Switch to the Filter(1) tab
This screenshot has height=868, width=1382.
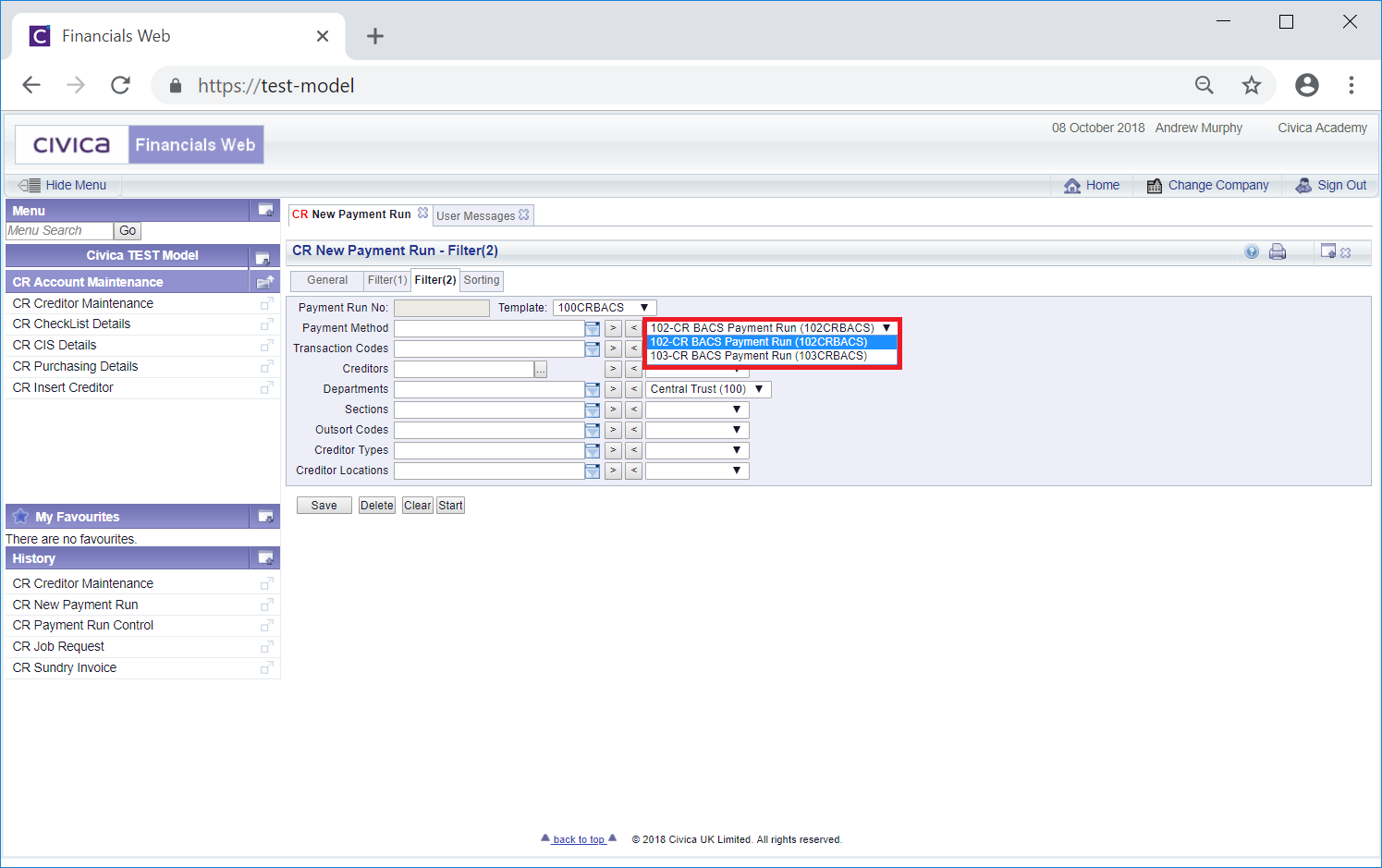pos(387,280)
